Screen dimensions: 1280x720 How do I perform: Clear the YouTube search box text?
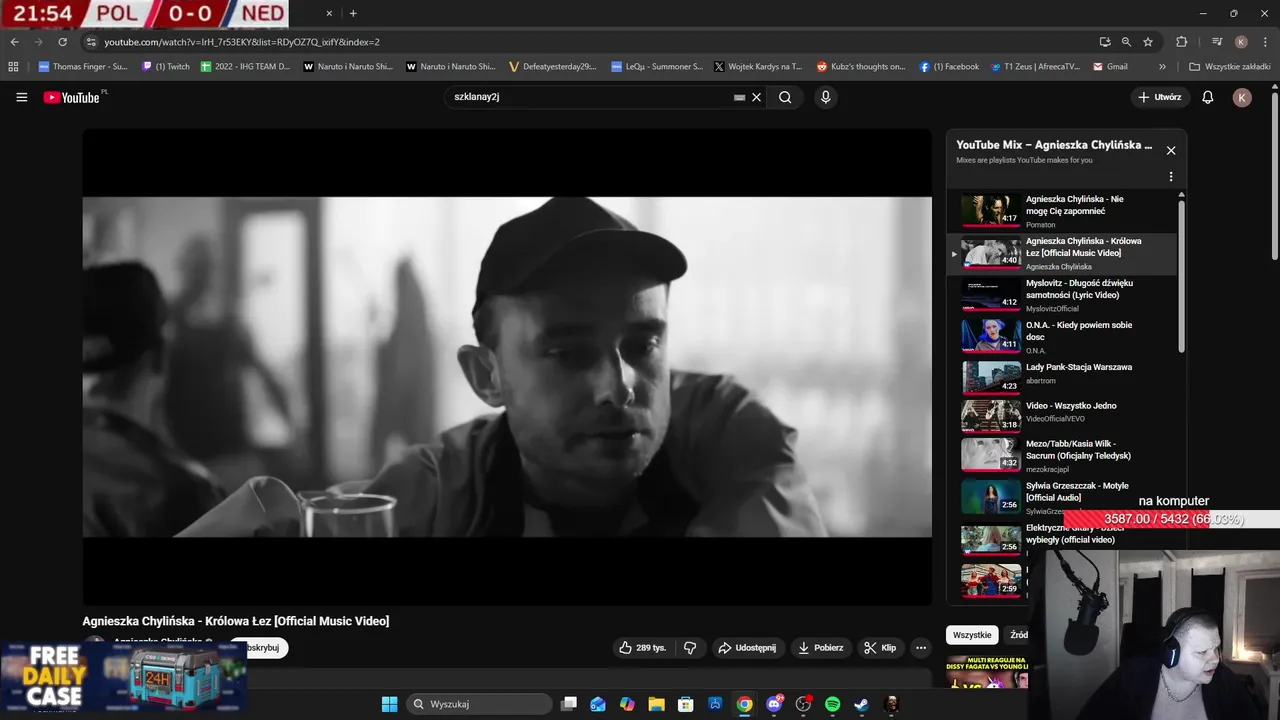pos(757,97)
